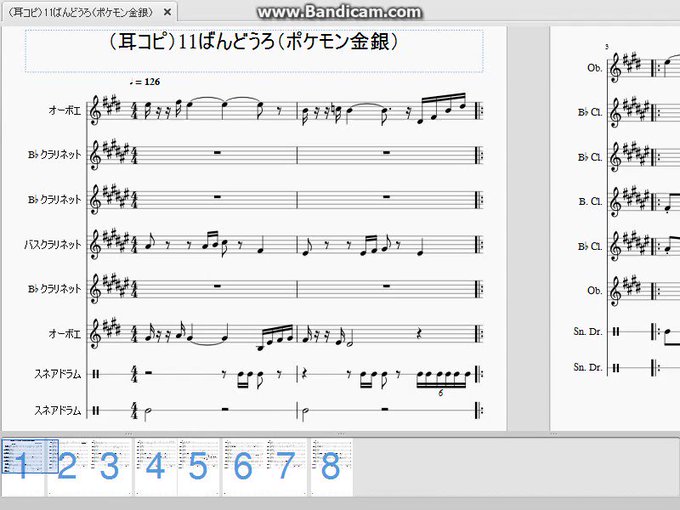Click the navigator view rectangle on page 1

coord(30,456)
